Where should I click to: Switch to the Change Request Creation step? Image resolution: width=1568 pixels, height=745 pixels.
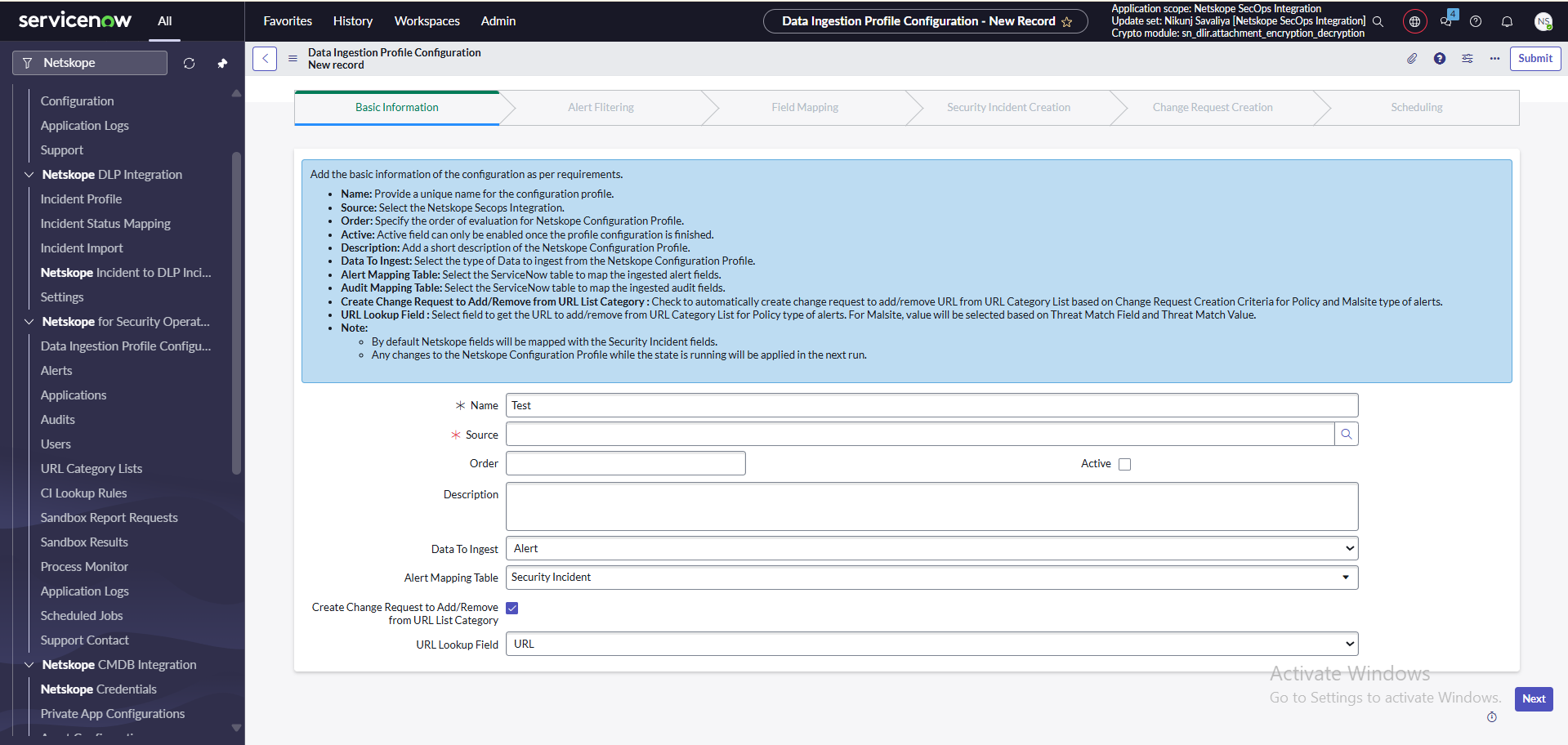(x=1213, y=108)
